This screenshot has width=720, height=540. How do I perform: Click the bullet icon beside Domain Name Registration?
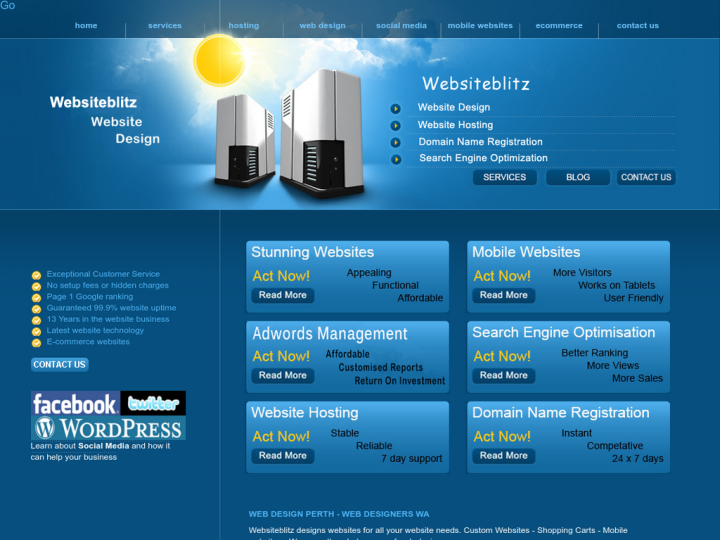click(396, 142)
